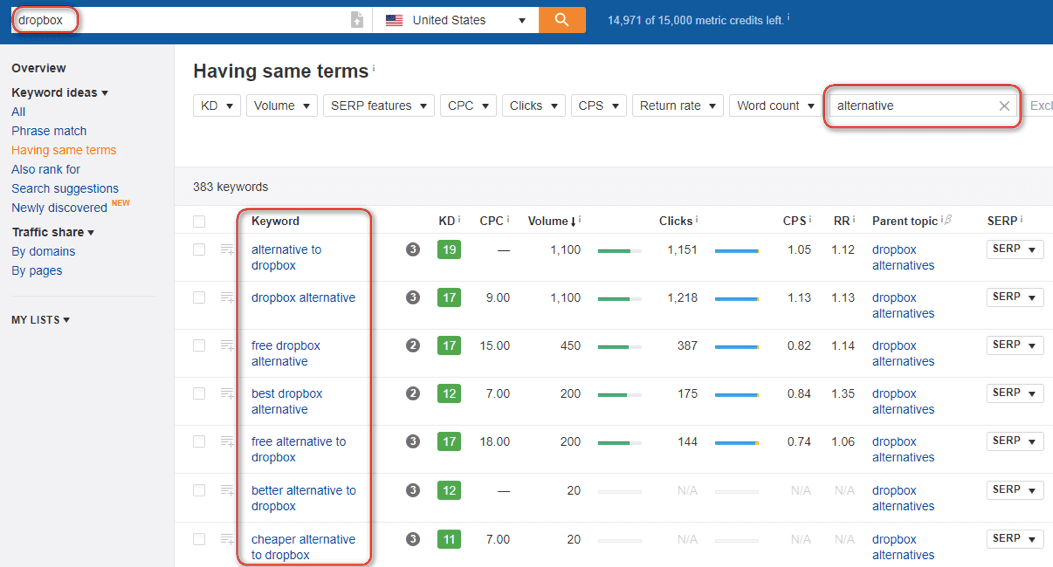
Task: Add 'cheaper alternative to dropbox' to list icon
Action: tap(227, 539)
